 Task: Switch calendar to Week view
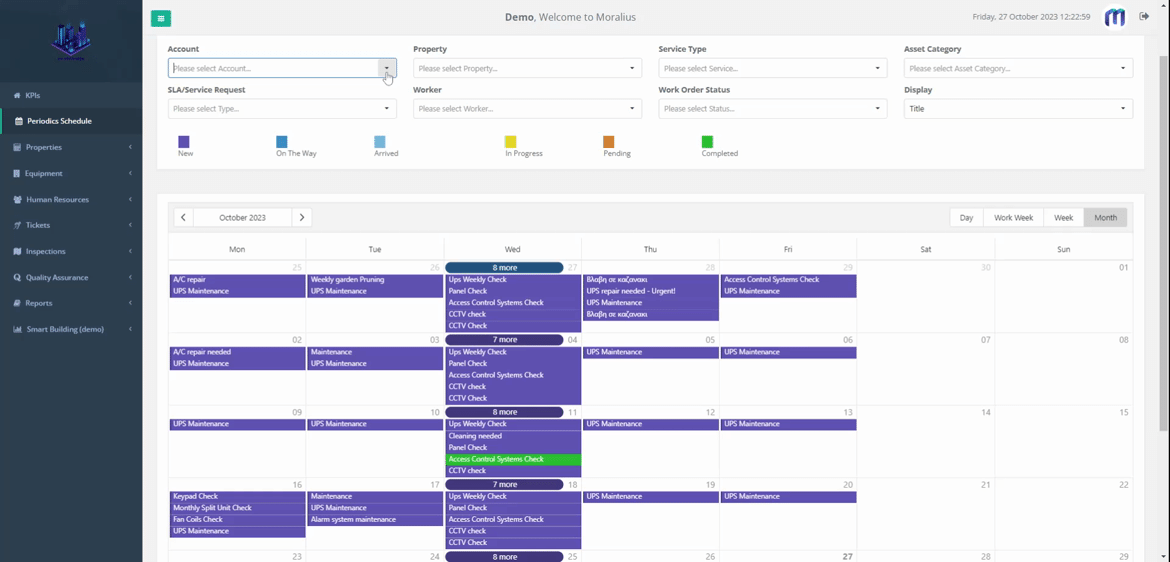(x=1063, y=217)
